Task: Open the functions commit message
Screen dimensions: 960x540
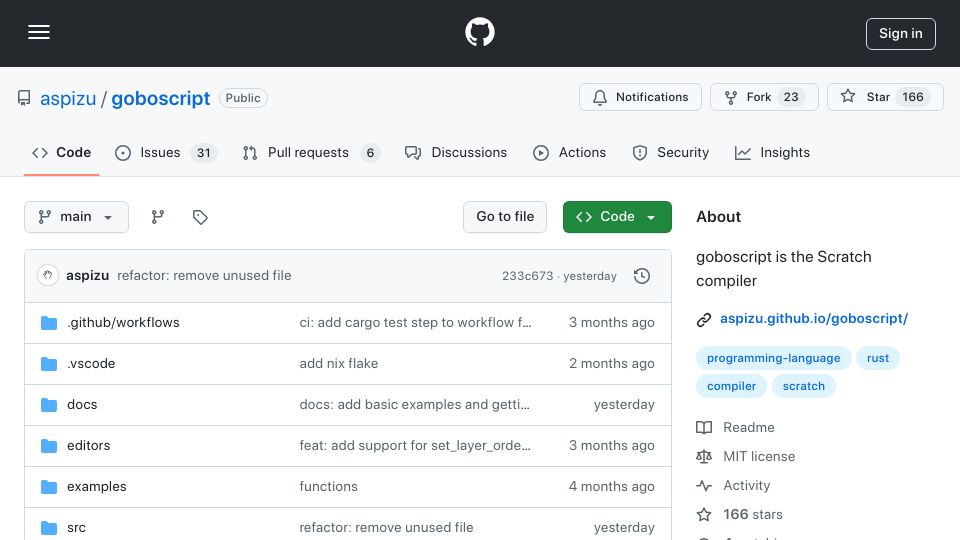Action: [x=328, y=487]
